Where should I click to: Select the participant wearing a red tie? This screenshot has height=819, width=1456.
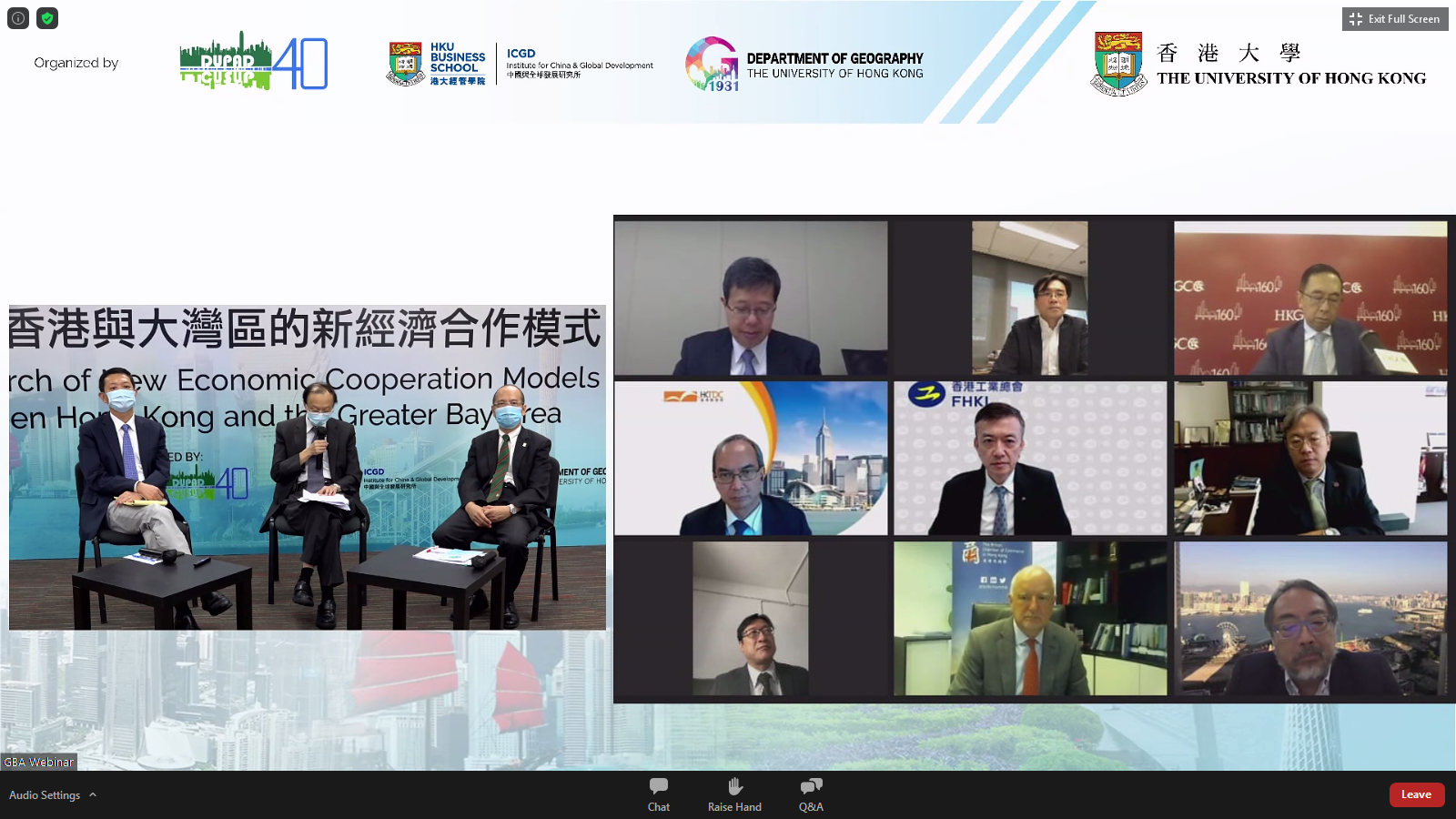[1029, 619]
